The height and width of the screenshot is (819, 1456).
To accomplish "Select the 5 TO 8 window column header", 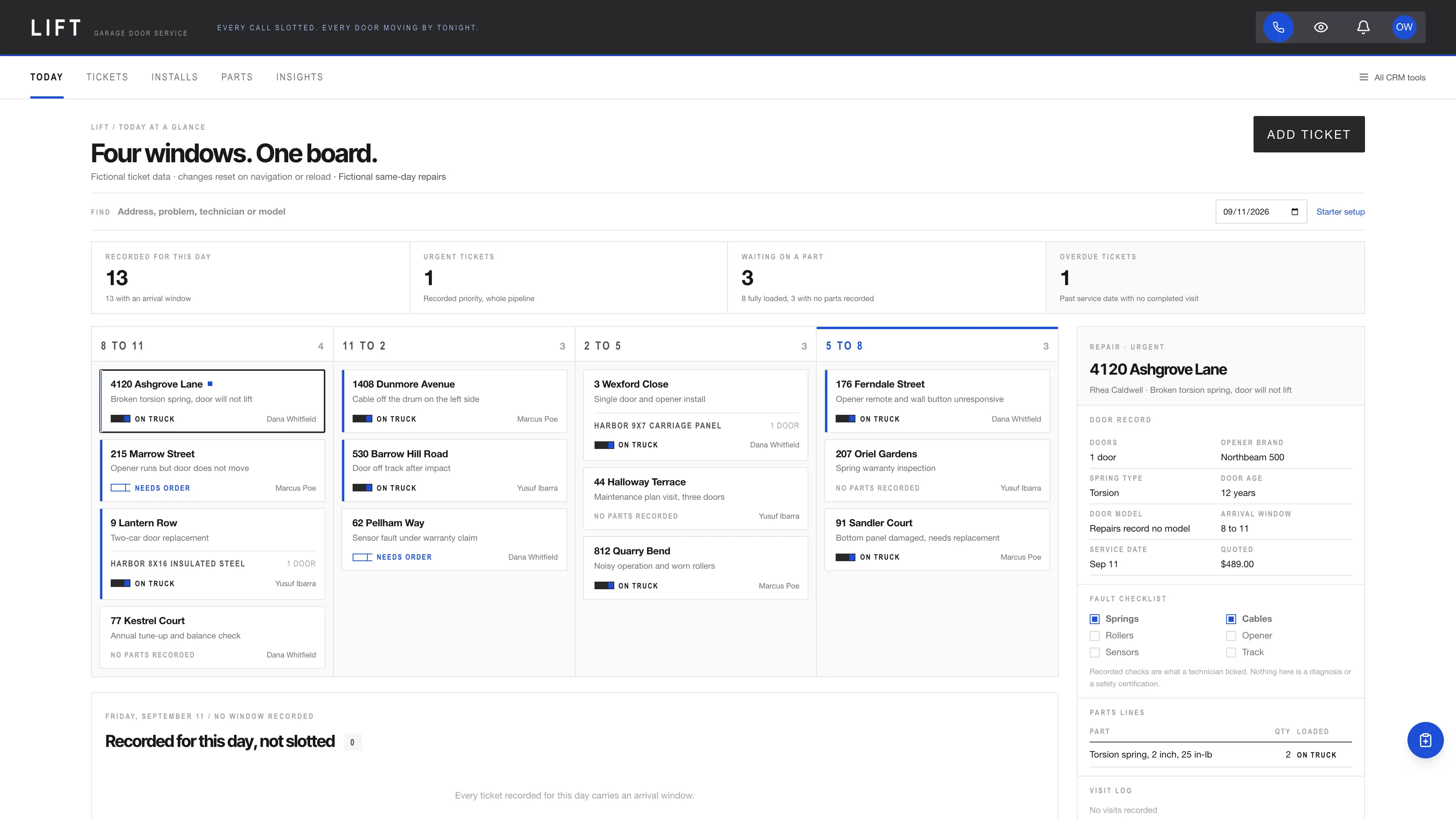I will click(x=937, y=346).
